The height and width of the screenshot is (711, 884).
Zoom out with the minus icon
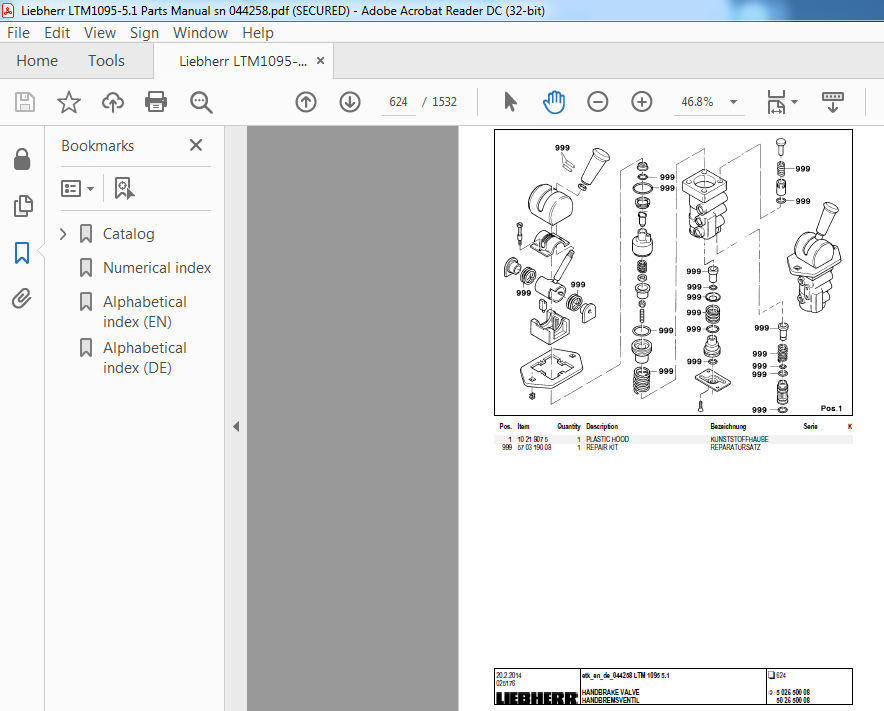[x=598, y=102]
